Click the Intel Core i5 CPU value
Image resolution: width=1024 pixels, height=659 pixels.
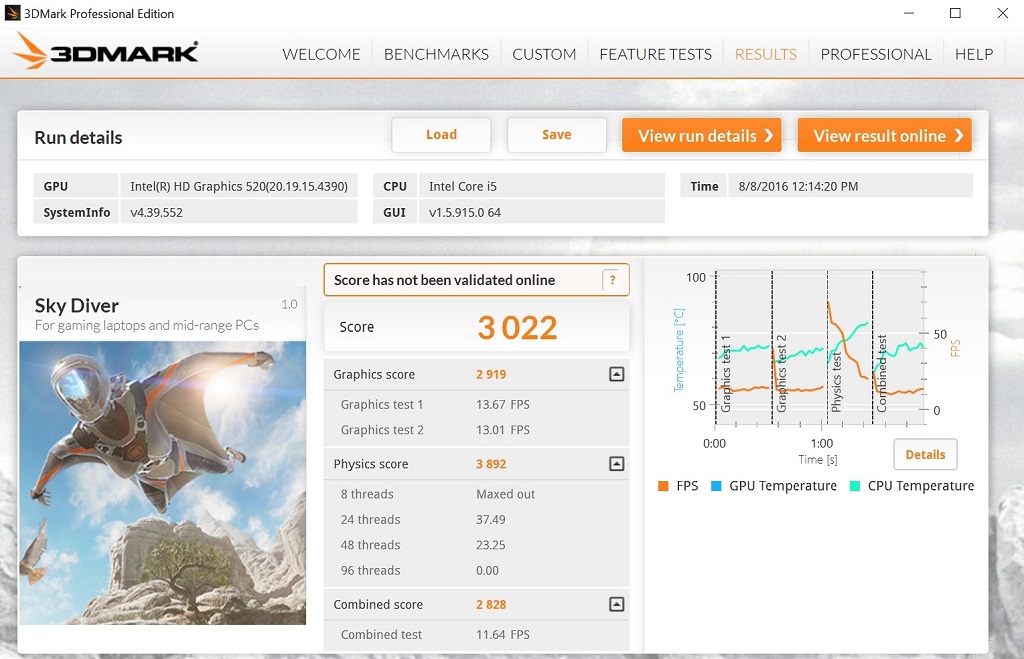click(x=463, y=187)
